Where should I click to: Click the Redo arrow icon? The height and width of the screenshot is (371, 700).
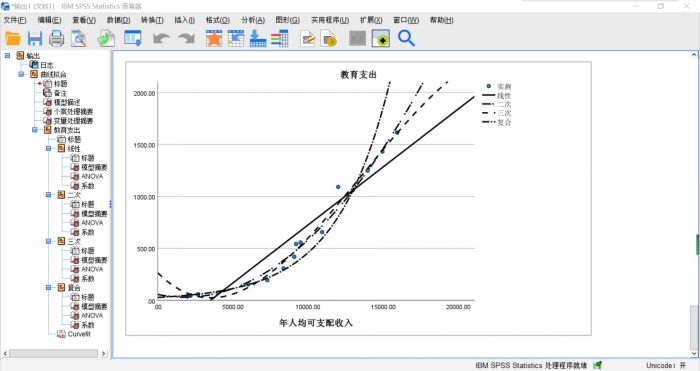coord(186,39)
